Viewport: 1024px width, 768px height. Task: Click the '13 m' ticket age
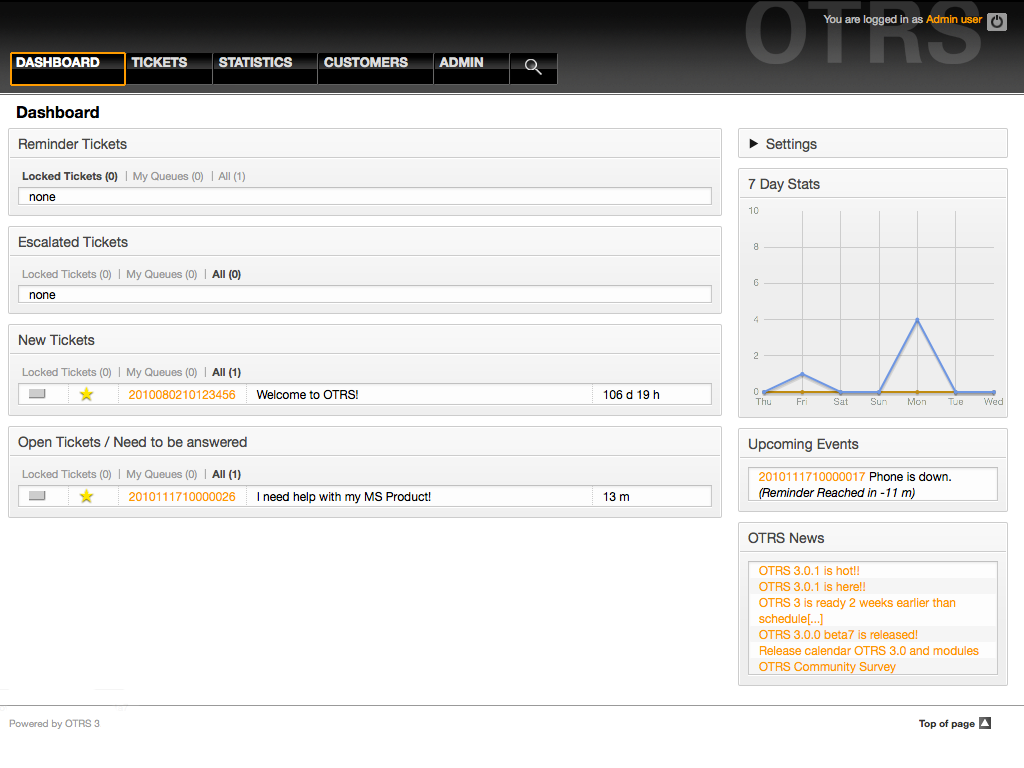(x=616, y=496)
